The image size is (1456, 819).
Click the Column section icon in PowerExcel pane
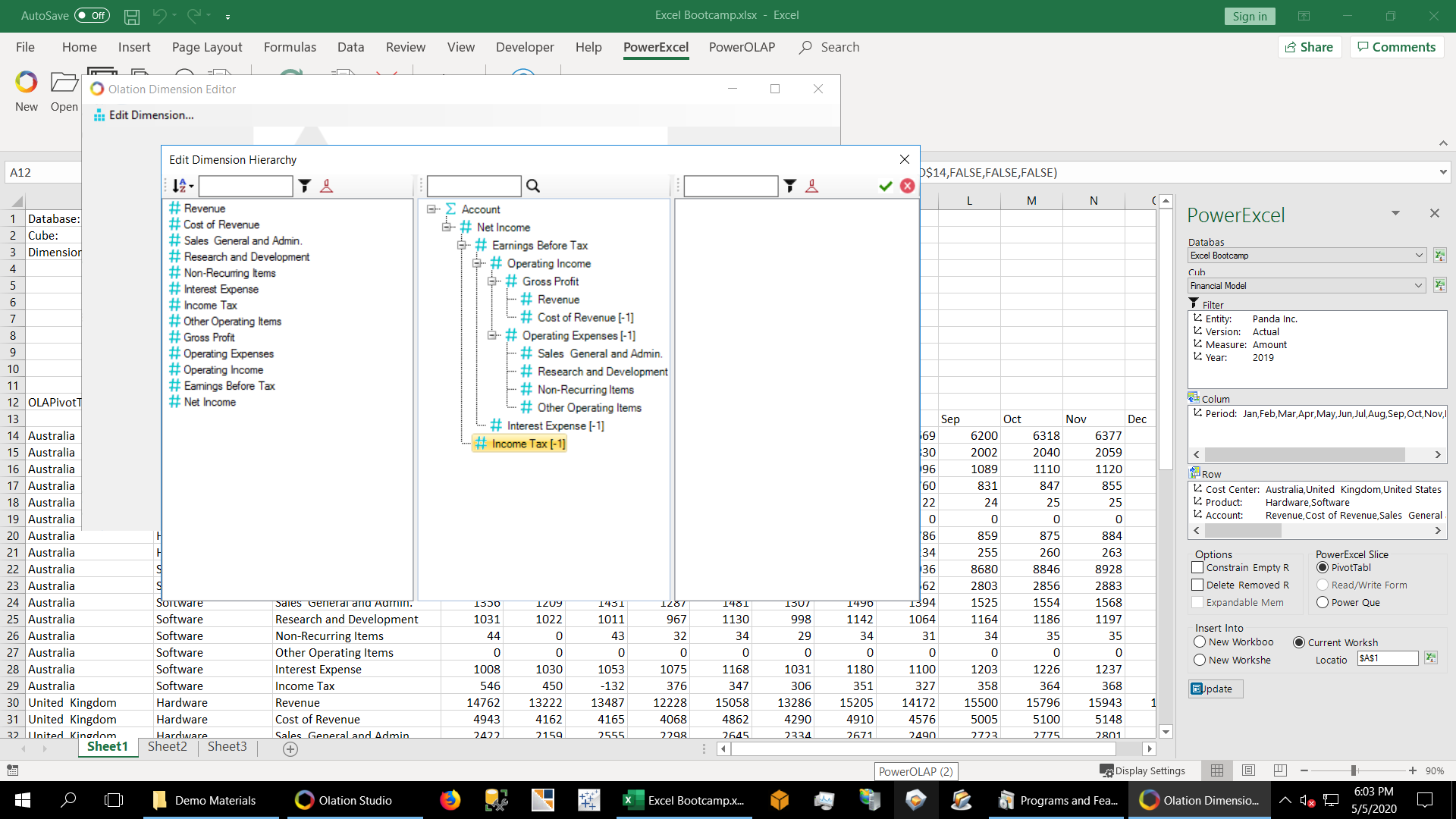1194,397
